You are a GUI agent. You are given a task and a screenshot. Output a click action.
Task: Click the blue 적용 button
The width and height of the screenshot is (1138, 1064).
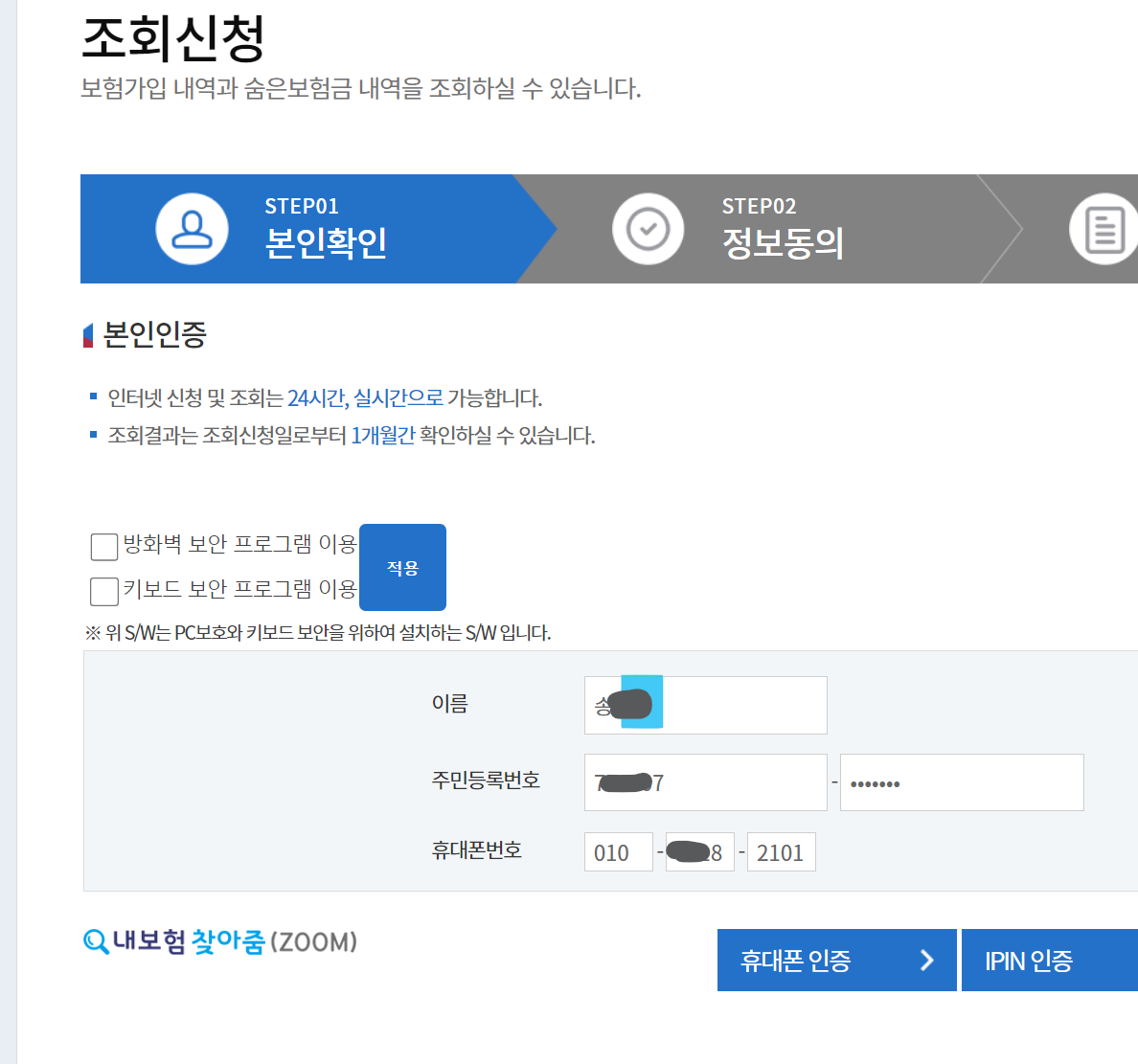[402, 567]
